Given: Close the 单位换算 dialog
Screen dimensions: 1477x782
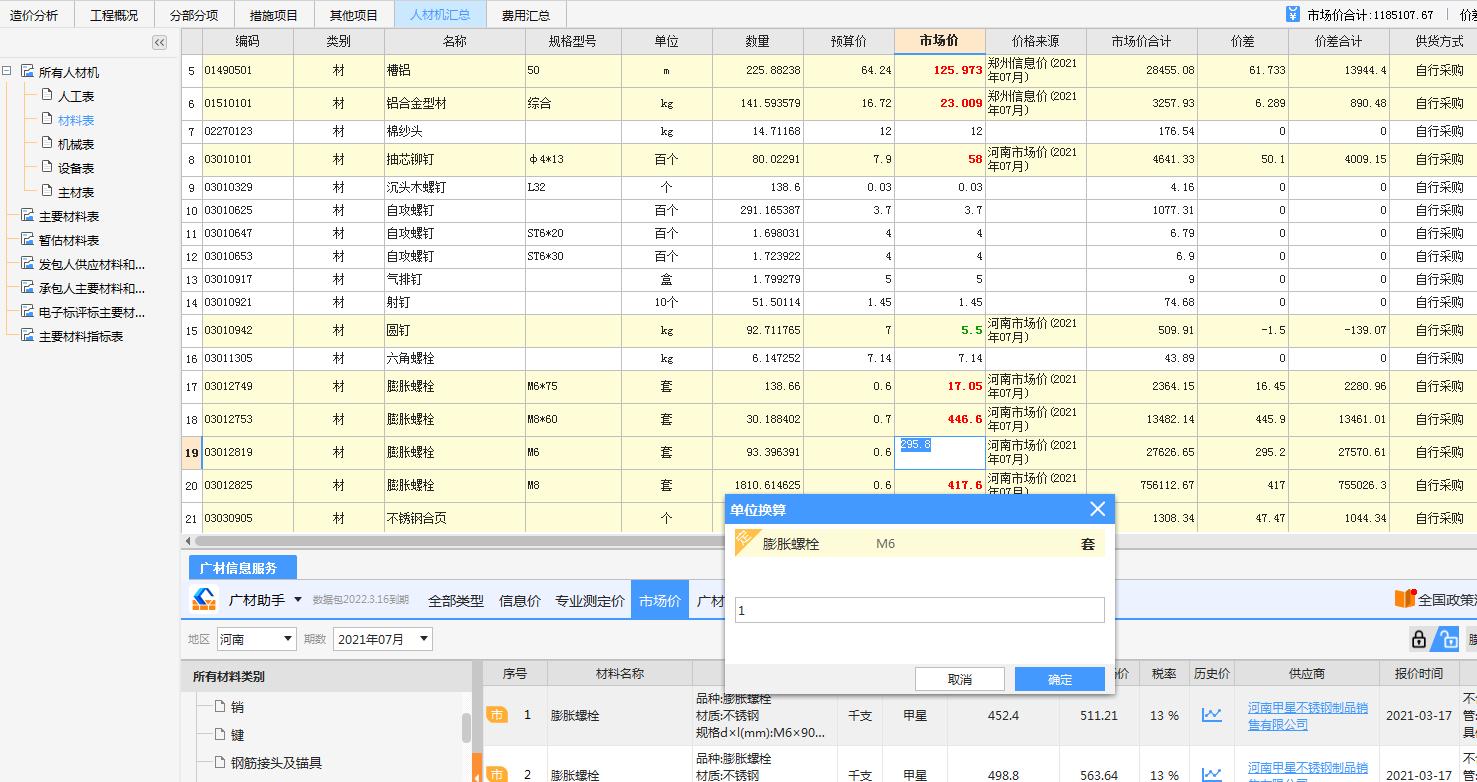Looking at the screenshot, I should pyautogui.click(x=1097, y=509).
